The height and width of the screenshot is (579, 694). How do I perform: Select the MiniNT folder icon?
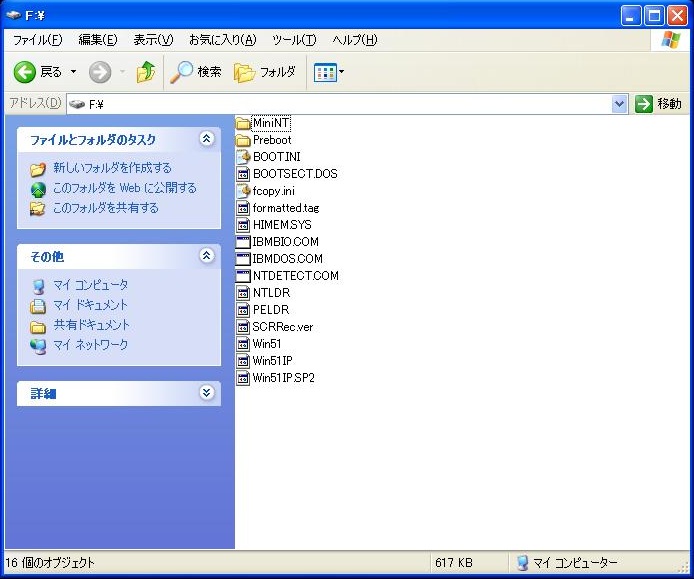pos(243,123)
